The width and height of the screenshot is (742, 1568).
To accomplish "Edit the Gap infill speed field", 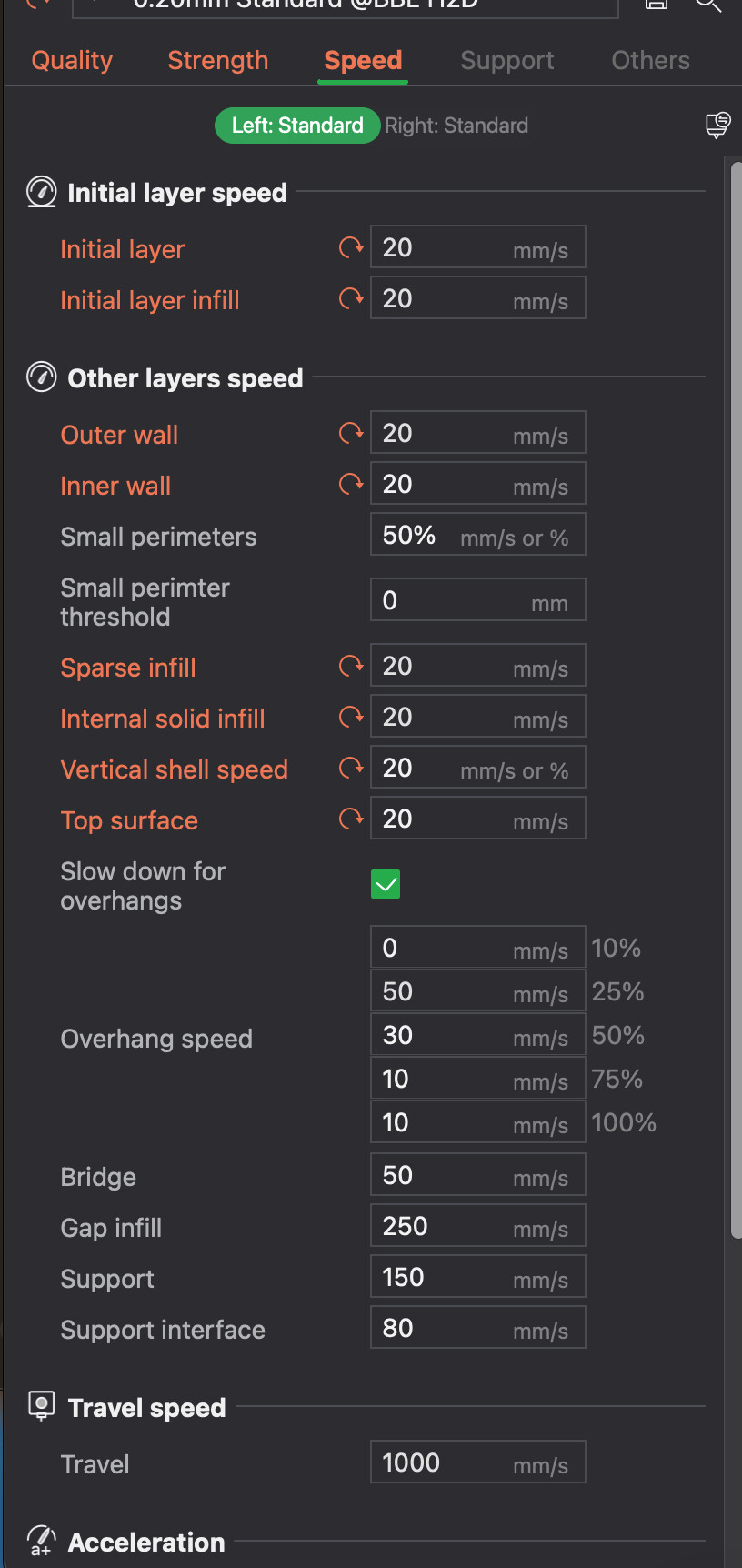I will [x=477, y=1225].
